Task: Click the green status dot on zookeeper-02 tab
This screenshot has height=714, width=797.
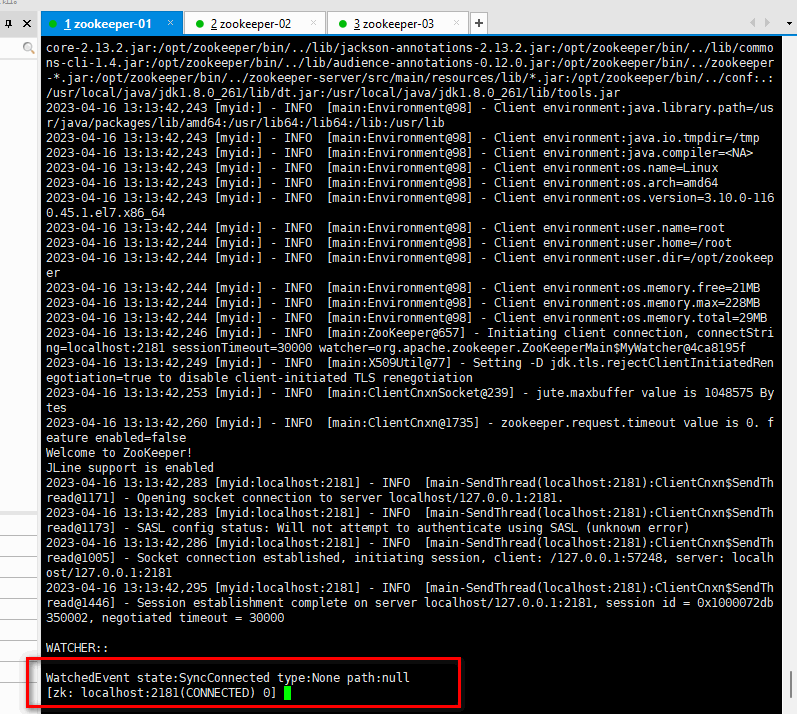Action: pos(200,24)
